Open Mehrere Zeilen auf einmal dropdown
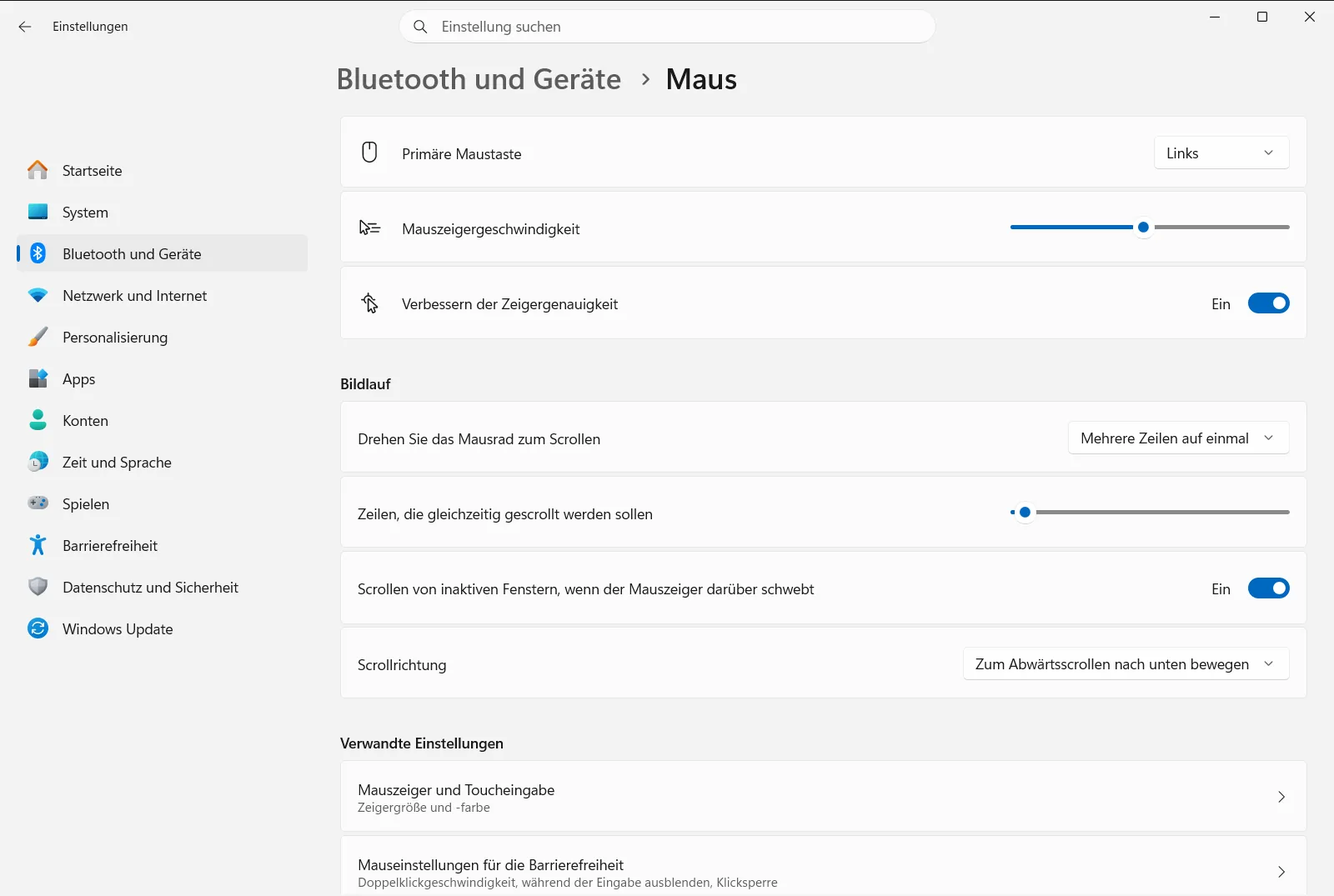The width and height of the screenshot is (1334, 896). [1178, 438]
